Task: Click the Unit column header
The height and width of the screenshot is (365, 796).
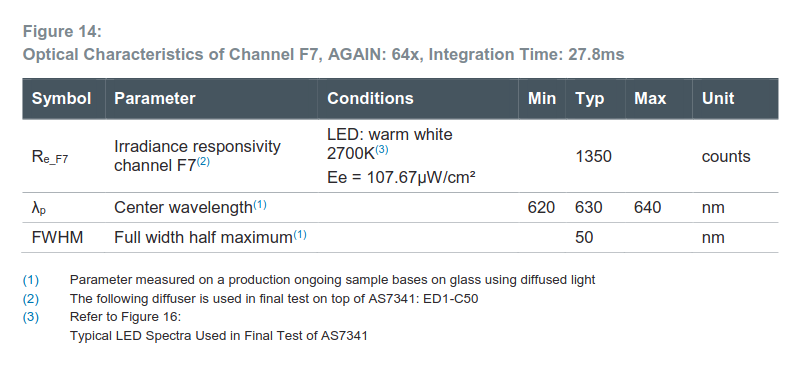Action: 718,98
